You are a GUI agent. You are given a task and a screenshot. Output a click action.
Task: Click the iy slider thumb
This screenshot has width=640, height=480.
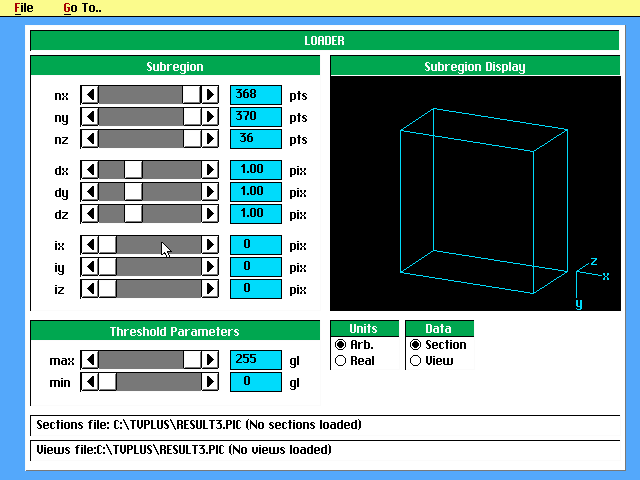pyautogui.click(x=108, y=267)
